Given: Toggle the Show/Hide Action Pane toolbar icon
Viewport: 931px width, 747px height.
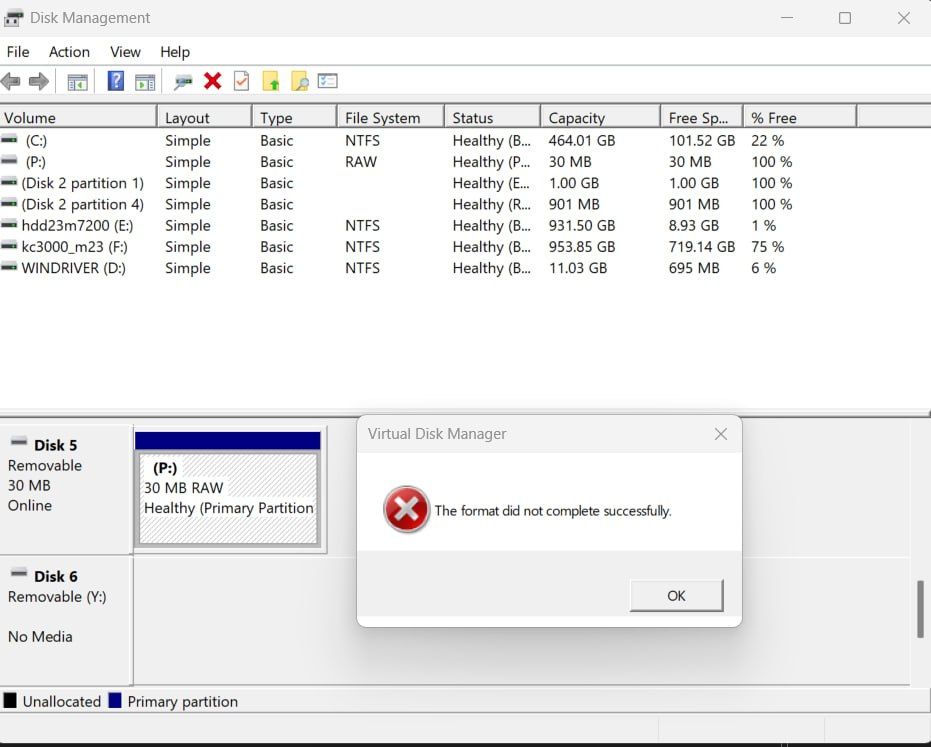Looking at the screenshot, I should coord(145,81).
